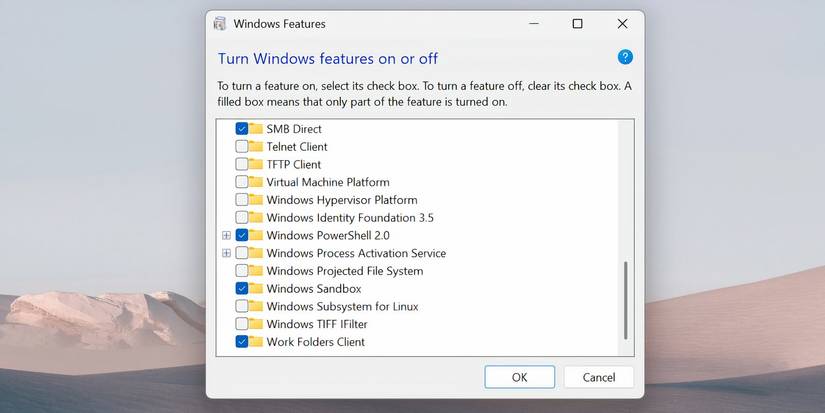The image size is (825, 413).
Task: Click the Work Folders Client folder icon
Action: click(257, 342)
